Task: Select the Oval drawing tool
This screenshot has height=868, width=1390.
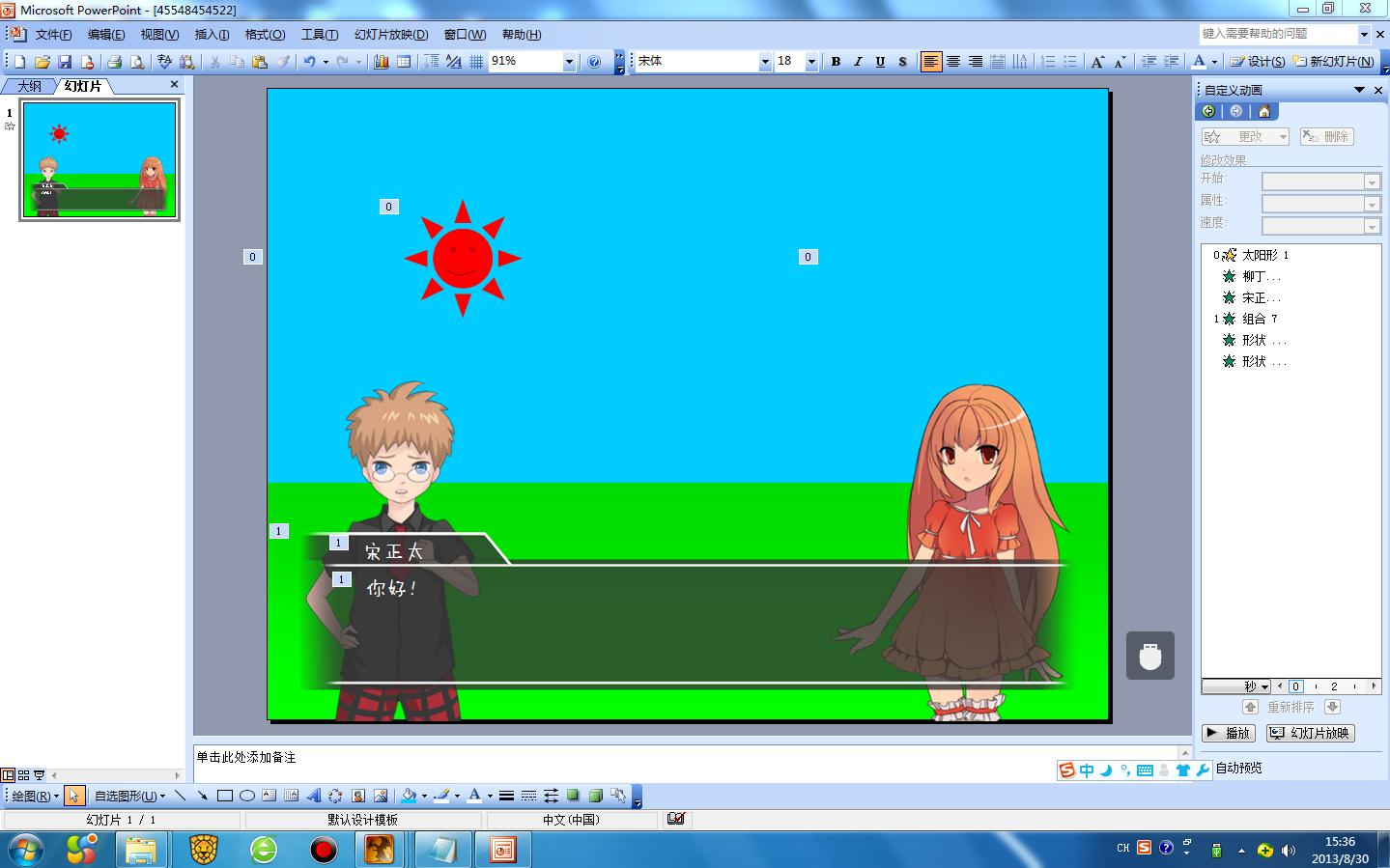Action: pos(247,796)
